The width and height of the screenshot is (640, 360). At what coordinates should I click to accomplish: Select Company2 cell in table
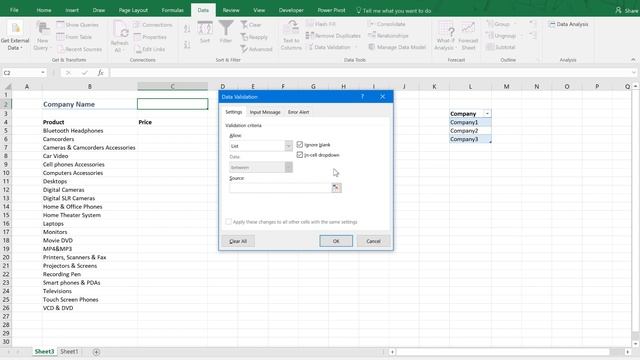pos(470,131)
